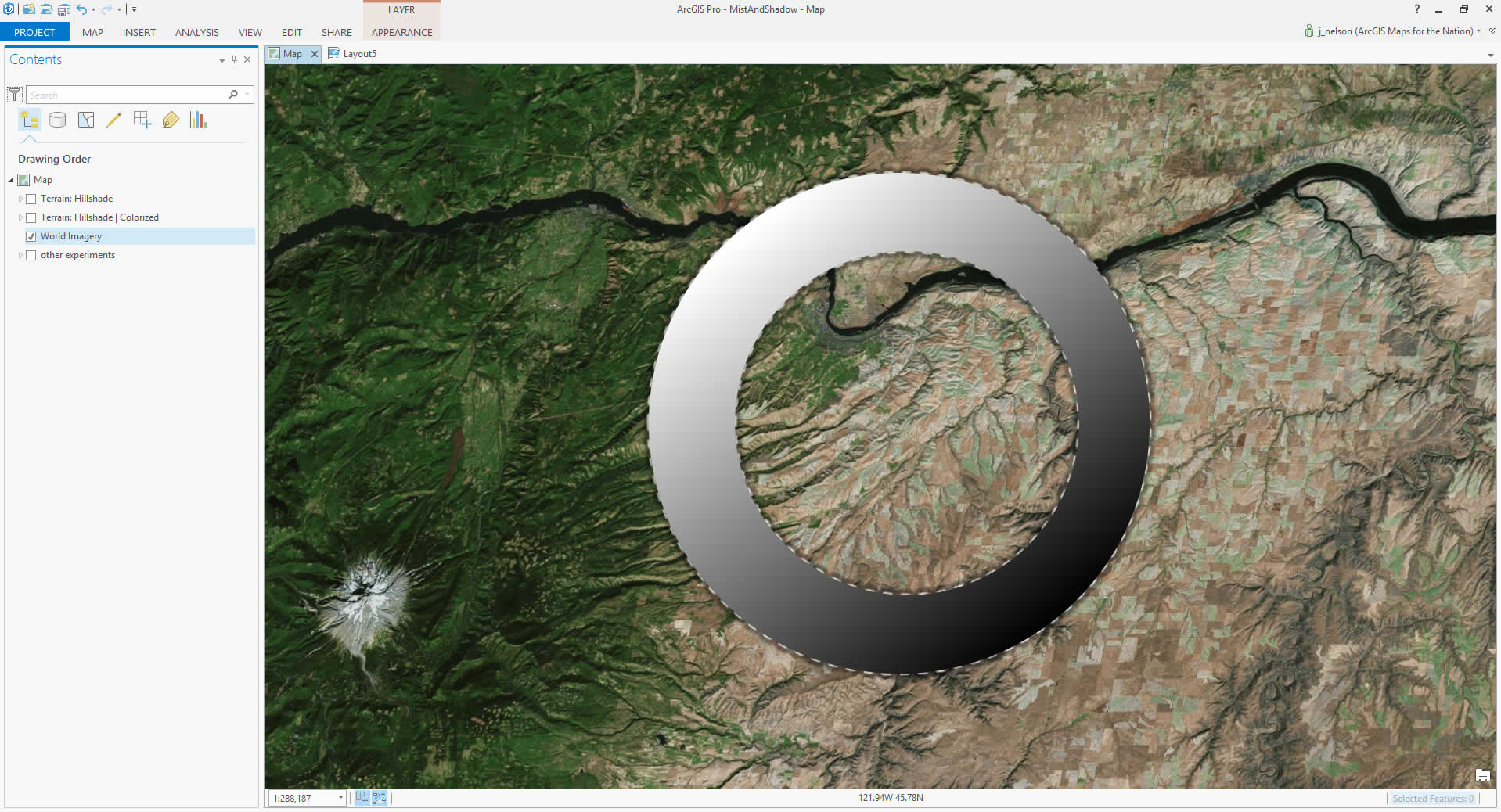Viewport: 1501px width, 812px height.
Task: Expand the Terrain: Hillshade layer
Action: 20,199
